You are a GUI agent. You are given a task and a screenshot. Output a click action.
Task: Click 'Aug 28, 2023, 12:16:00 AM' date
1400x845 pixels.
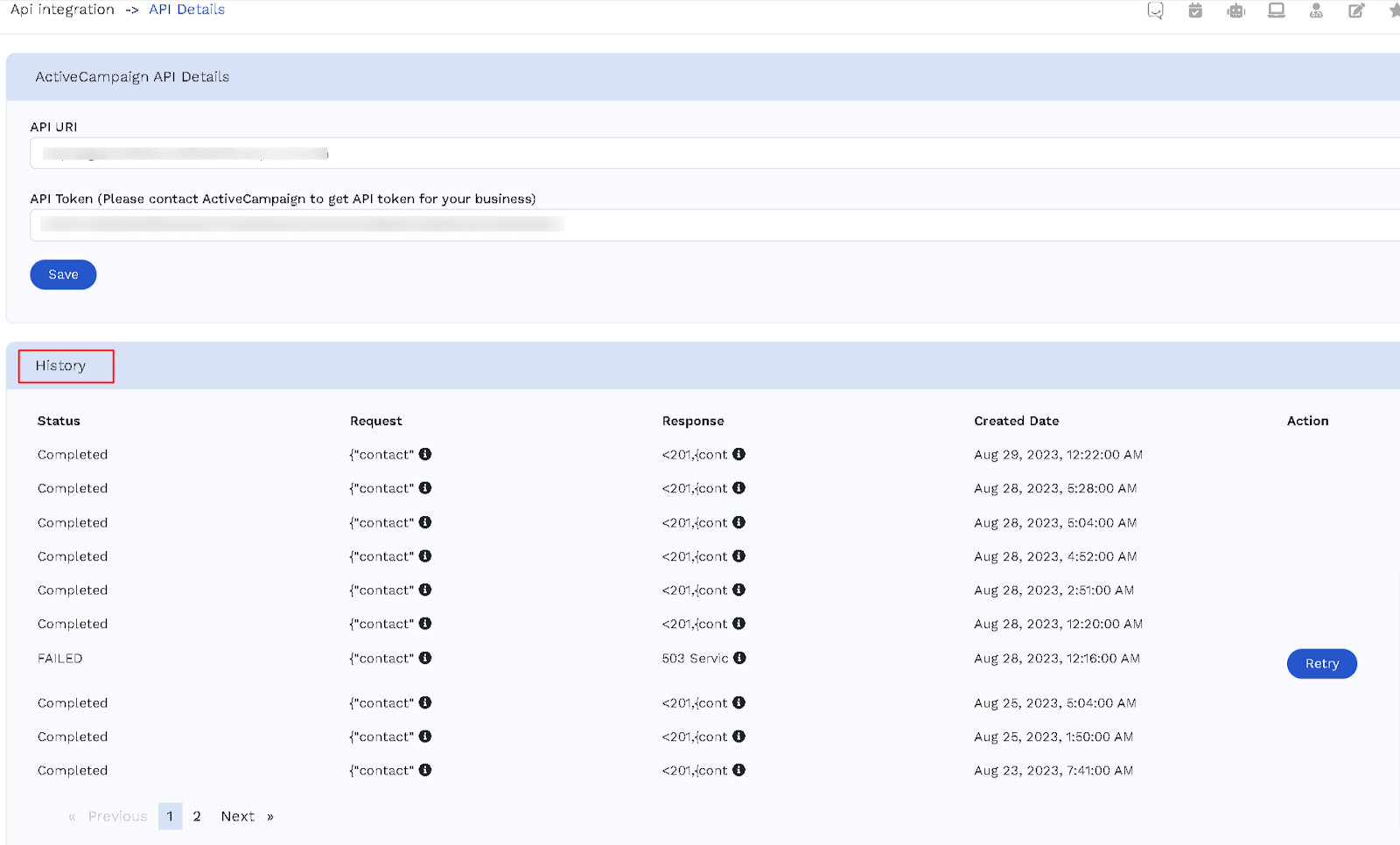click(1057, 659)
